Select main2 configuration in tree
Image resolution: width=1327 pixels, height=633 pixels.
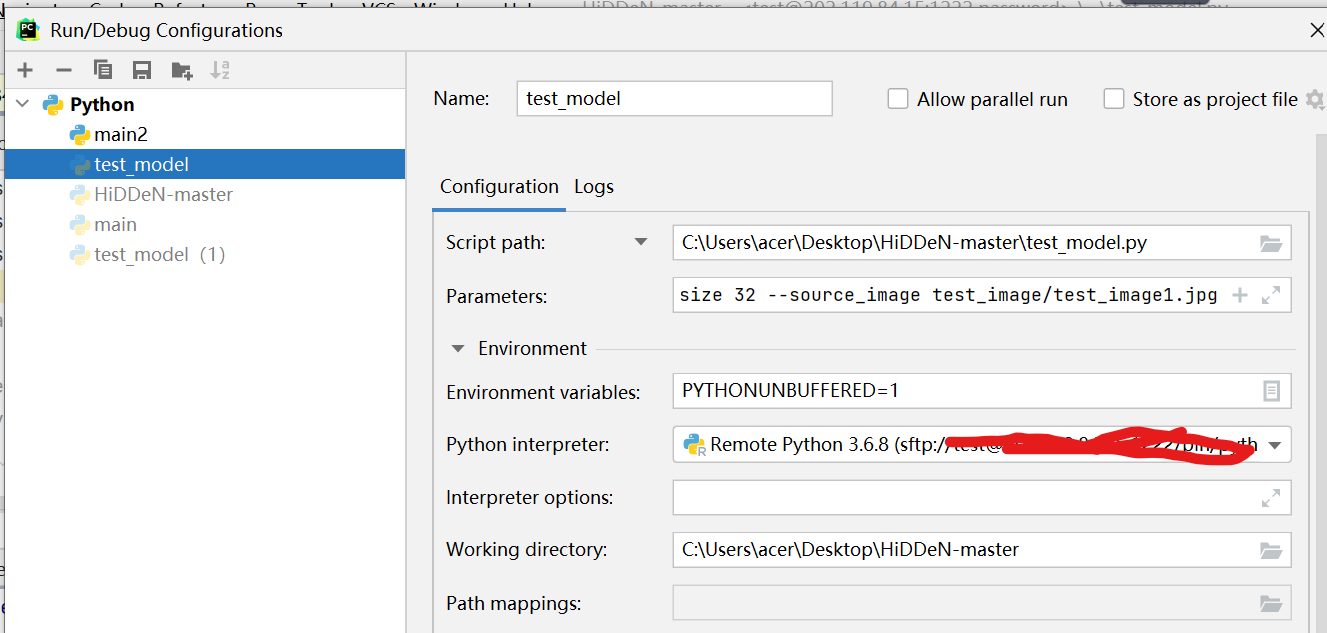click(121, 134)
